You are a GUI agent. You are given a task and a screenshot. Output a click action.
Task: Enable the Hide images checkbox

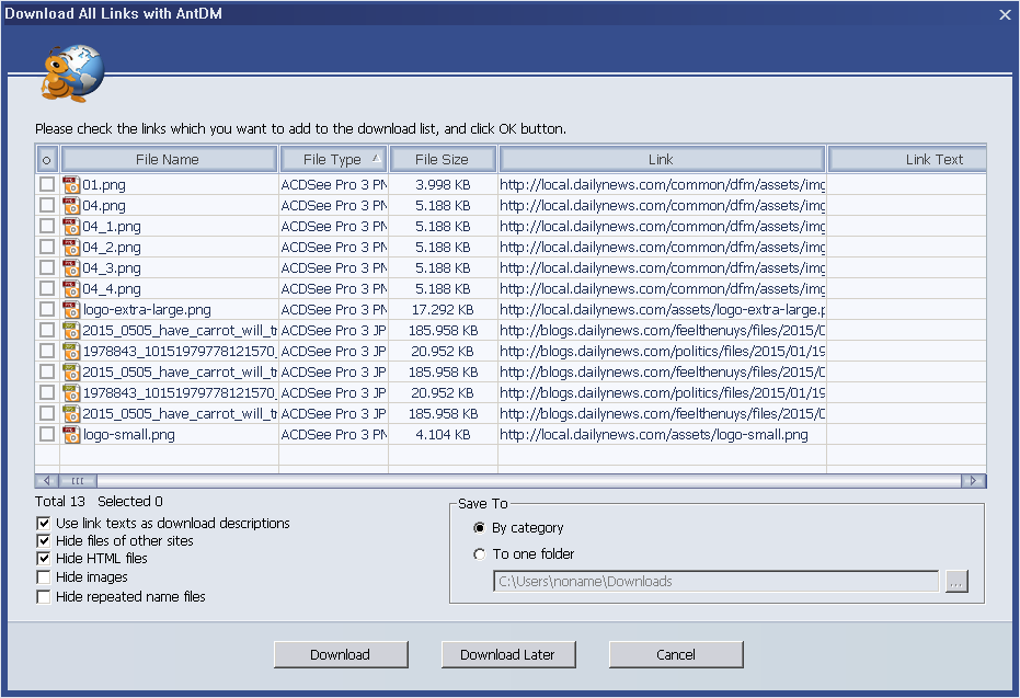[44, 577]
